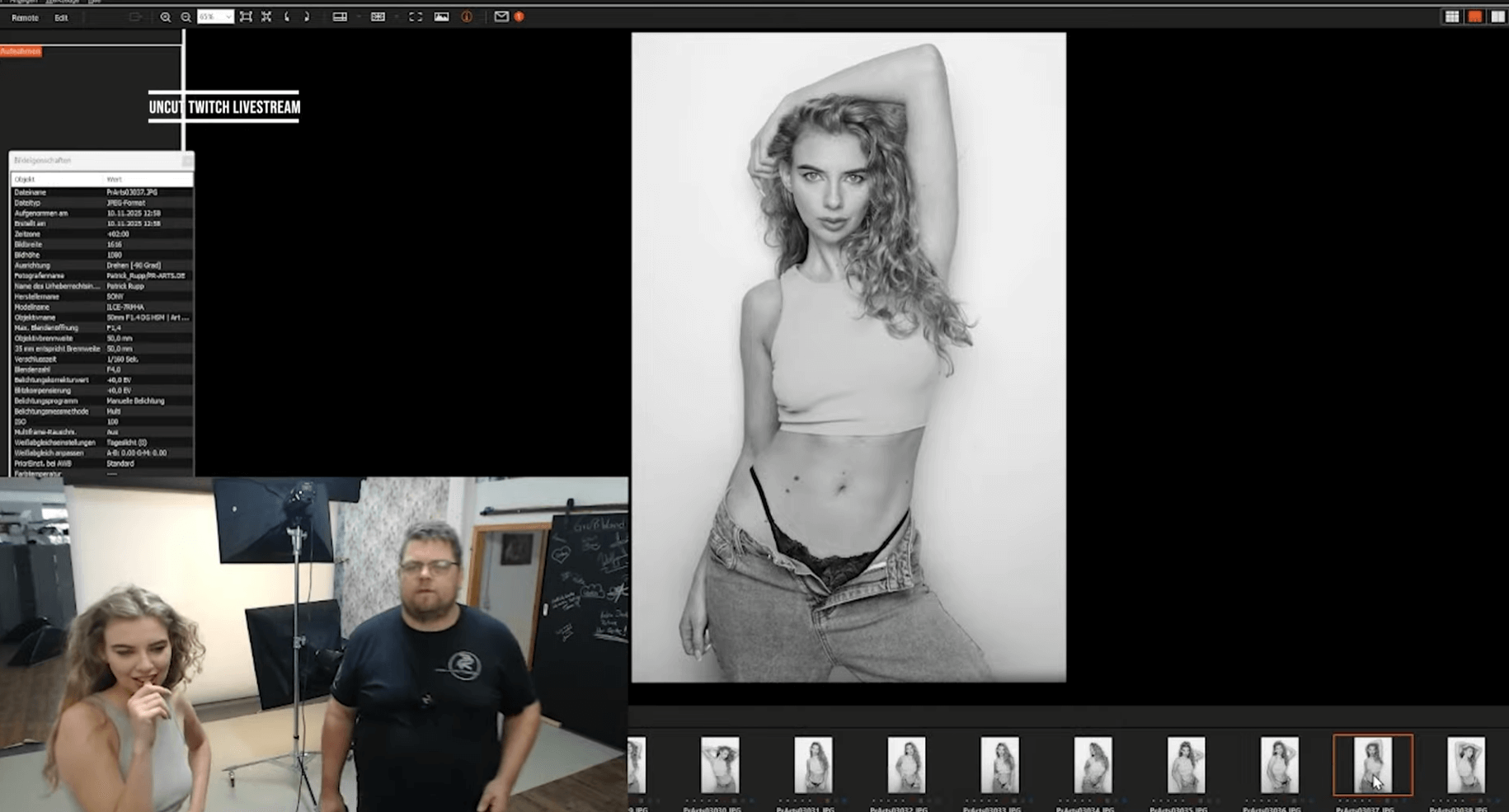Screen dimensions: 1509x812
Task: Rotate the image counterclockwise
Action: [x=287, y=16]
